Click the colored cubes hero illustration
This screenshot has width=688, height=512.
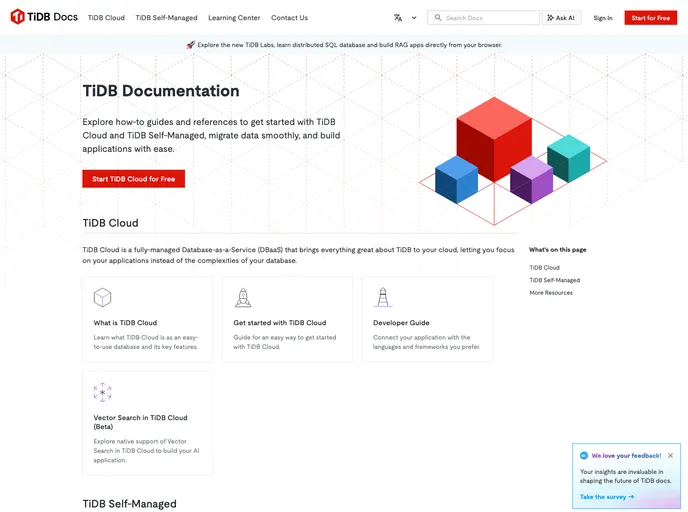(513, 161)
